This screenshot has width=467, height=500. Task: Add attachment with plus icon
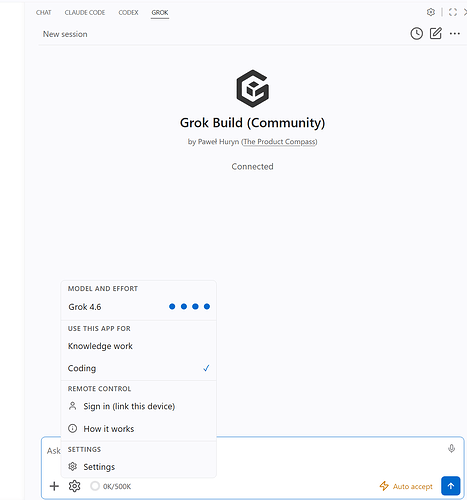54,486
